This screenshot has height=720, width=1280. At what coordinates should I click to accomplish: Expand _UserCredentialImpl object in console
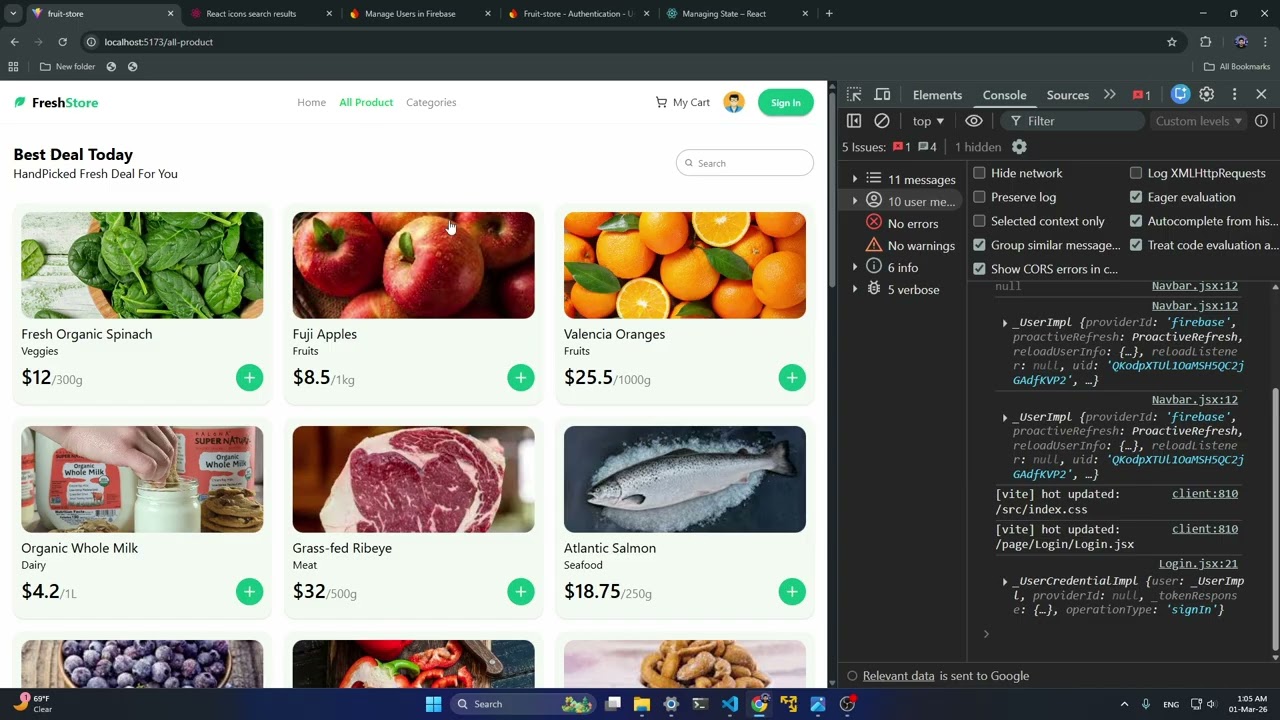(1005, 581)
